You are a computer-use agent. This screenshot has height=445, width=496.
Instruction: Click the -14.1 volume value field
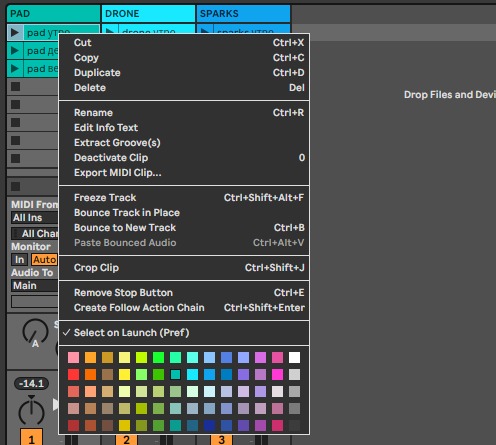[31, 383]
